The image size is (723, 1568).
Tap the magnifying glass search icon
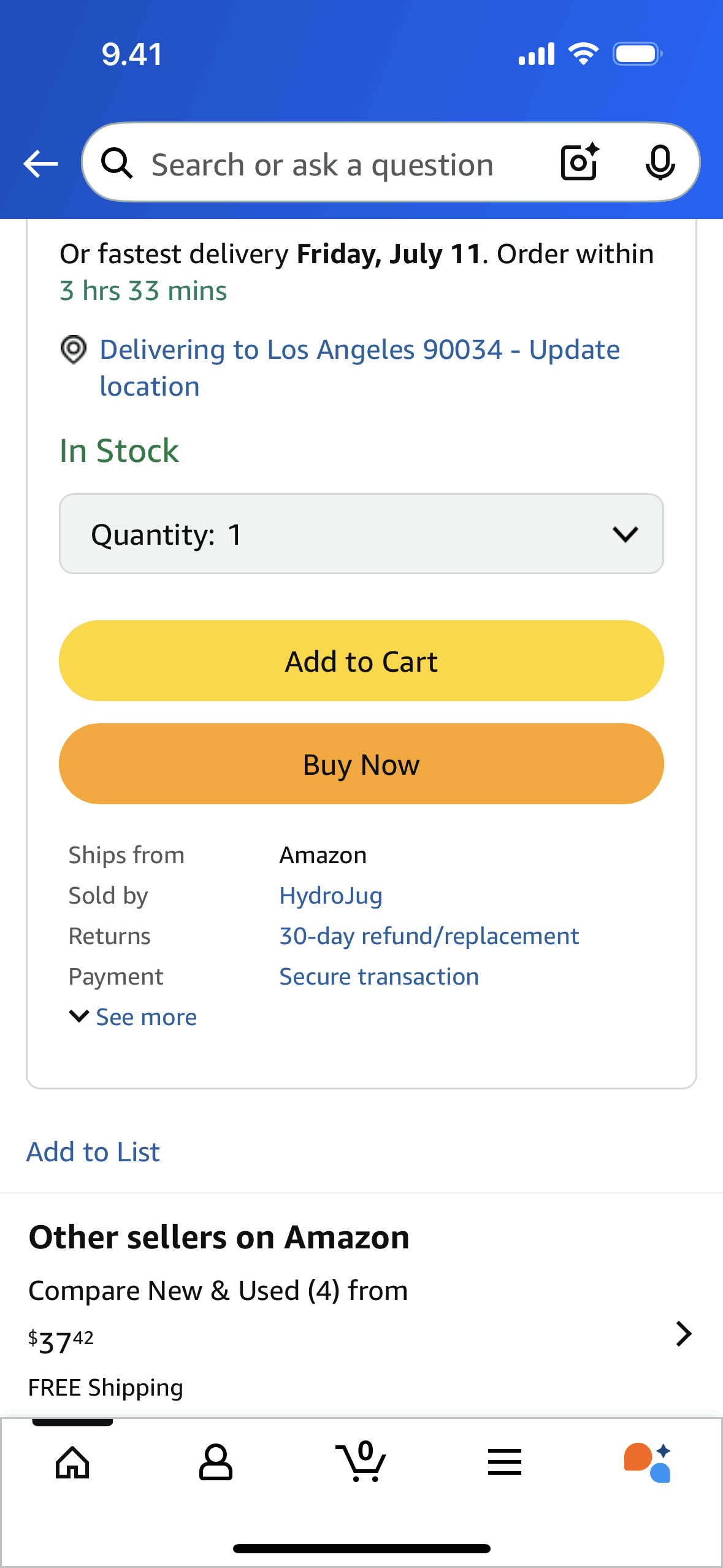pyautogui.click(x=117, y=164)
